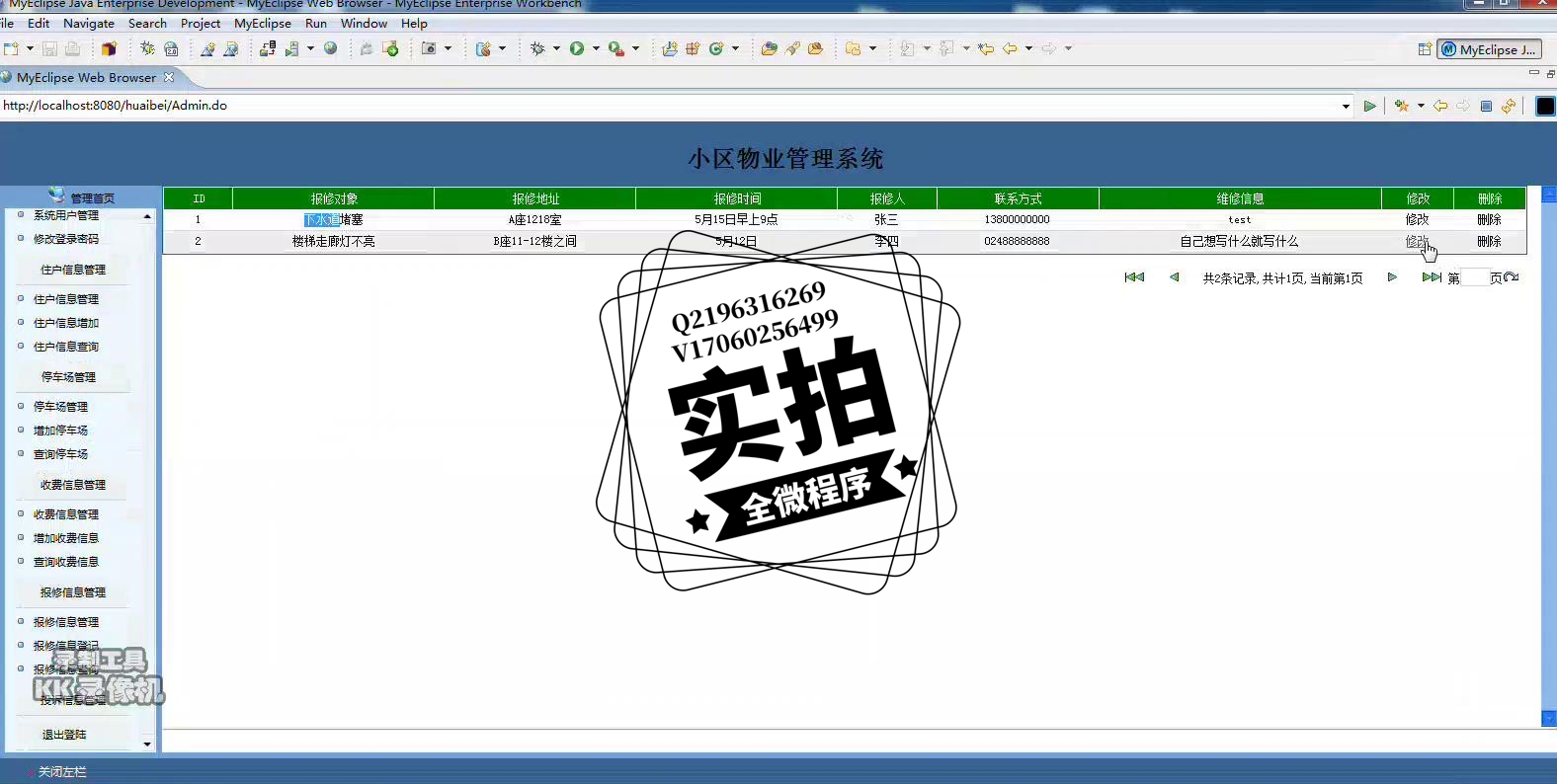Open the Help menu
1557x784 pixels.
[x=414, y=23]
